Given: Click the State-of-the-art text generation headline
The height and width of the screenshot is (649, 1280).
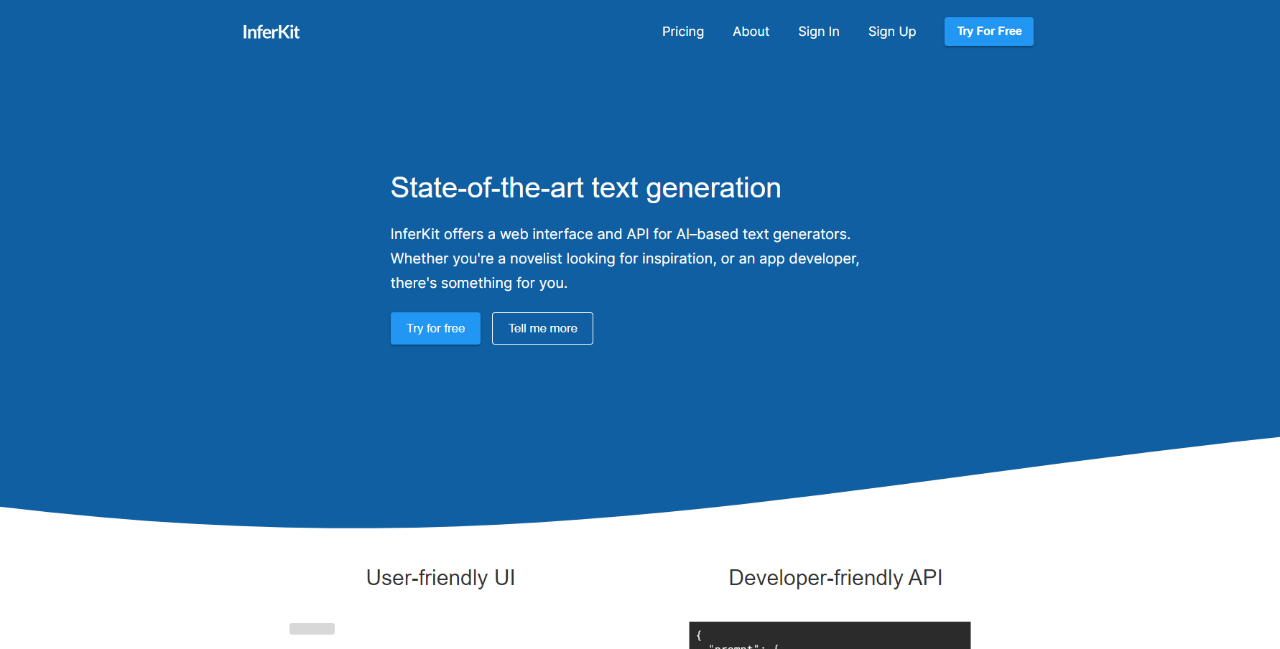Looking at the screenshot, I should coord(586,187).
